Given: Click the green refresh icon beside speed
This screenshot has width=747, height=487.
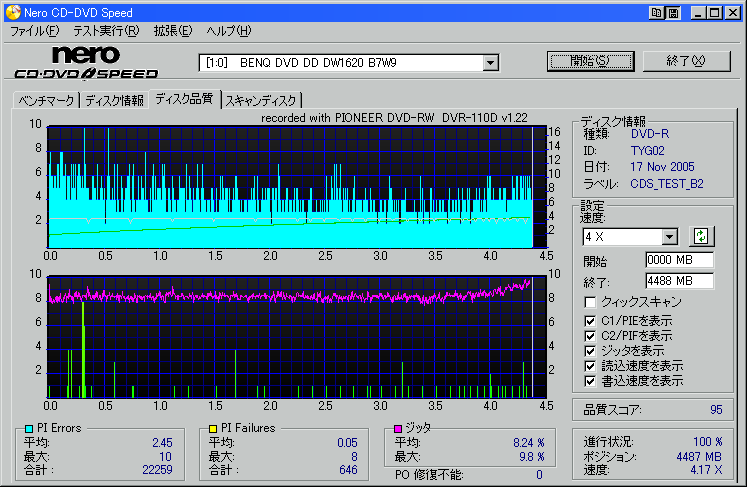Looking at the screenshot, I should pos(701,237).
